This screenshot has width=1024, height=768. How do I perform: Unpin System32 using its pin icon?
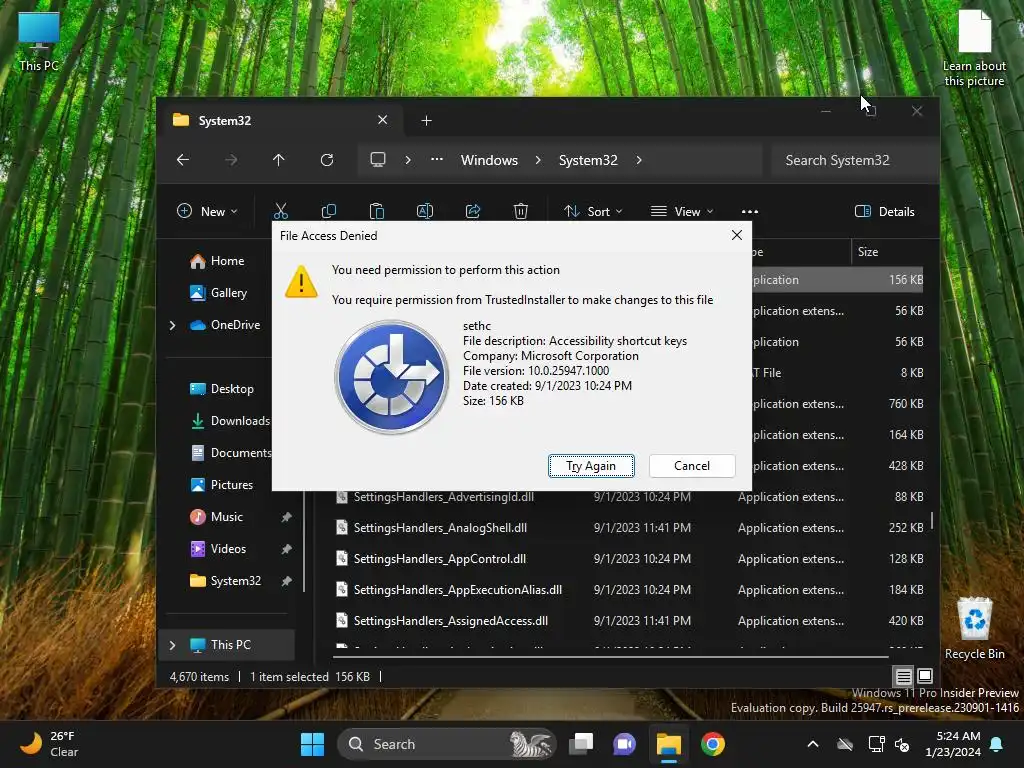286,581
